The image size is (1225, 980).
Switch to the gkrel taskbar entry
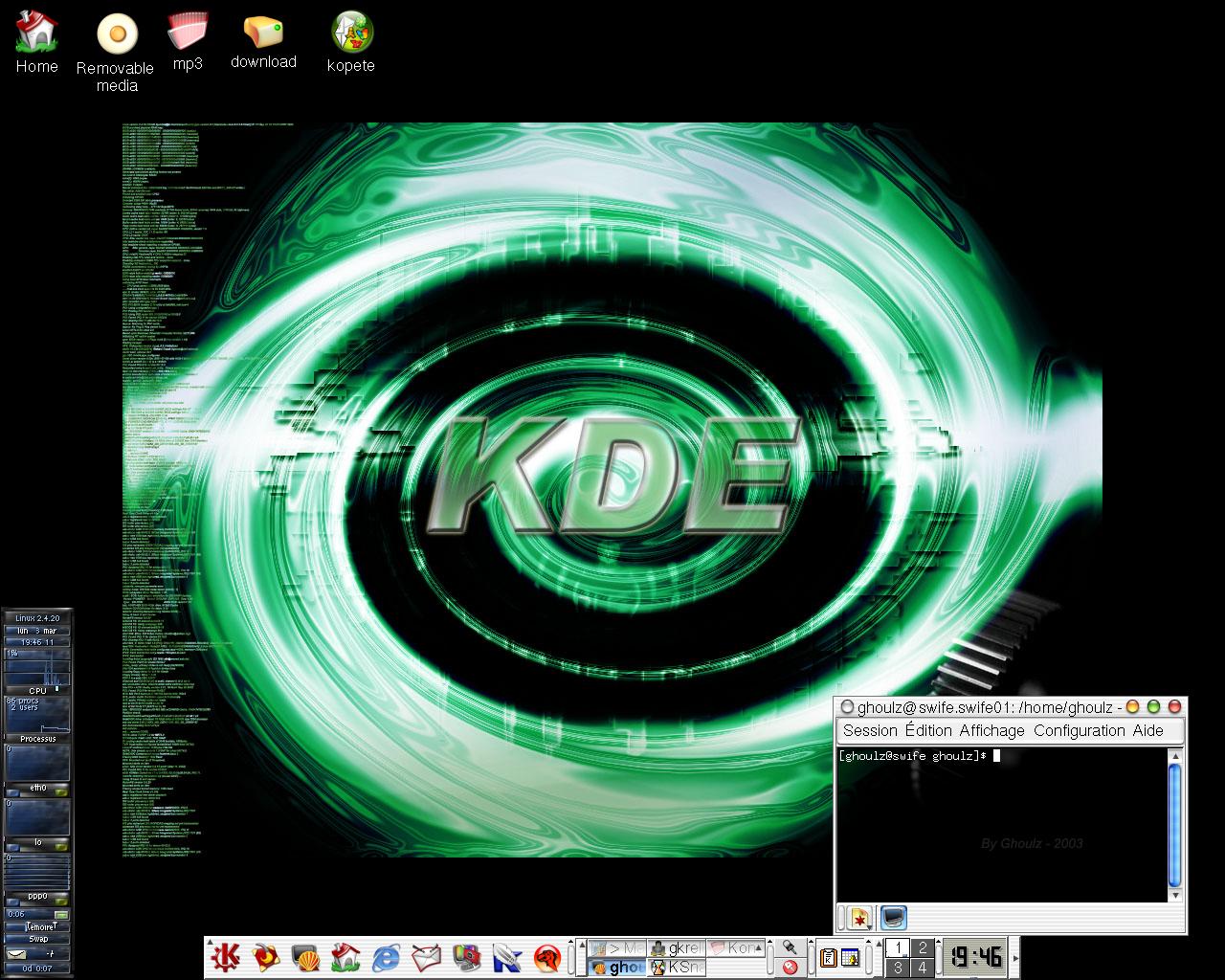point(676,948)
